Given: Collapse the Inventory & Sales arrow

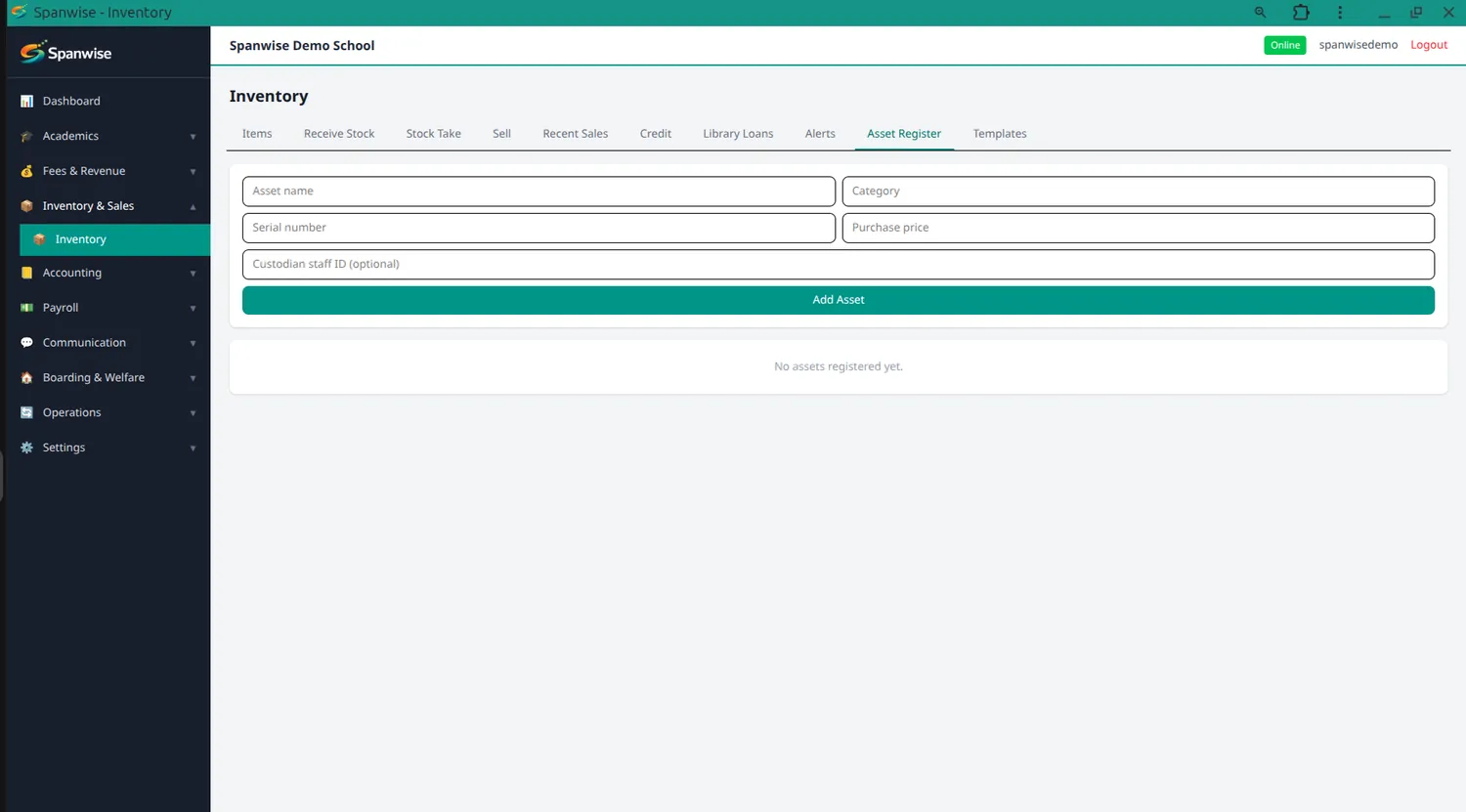Looking at the screenshot, I should coord(193,206).
